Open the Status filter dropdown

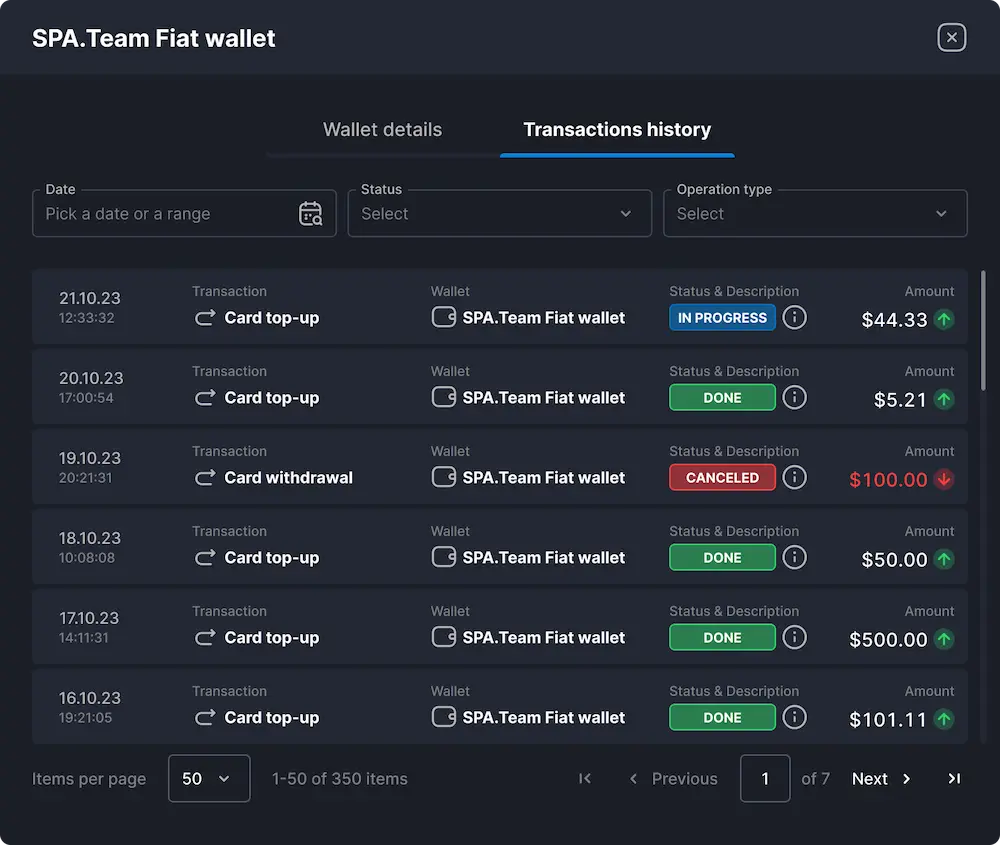point(499,213)
